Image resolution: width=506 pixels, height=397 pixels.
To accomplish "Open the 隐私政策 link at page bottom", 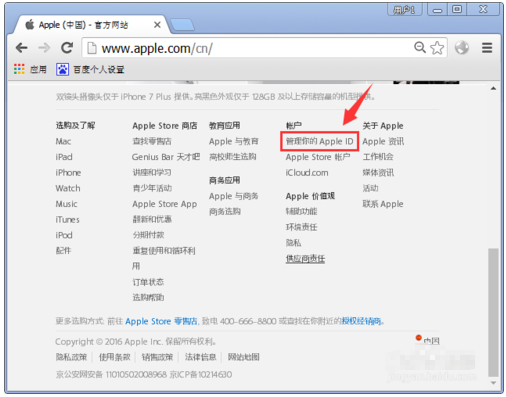I will click(71, 357).
